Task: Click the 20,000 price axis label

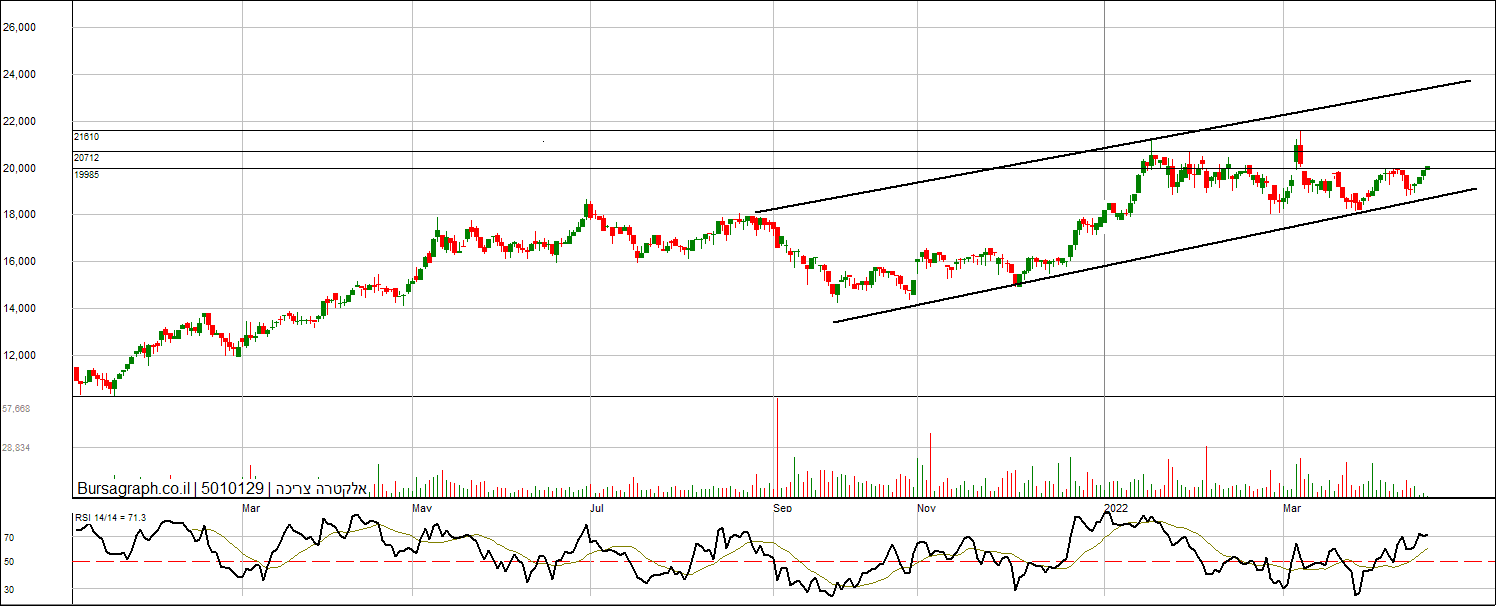Action: [19, 168]
